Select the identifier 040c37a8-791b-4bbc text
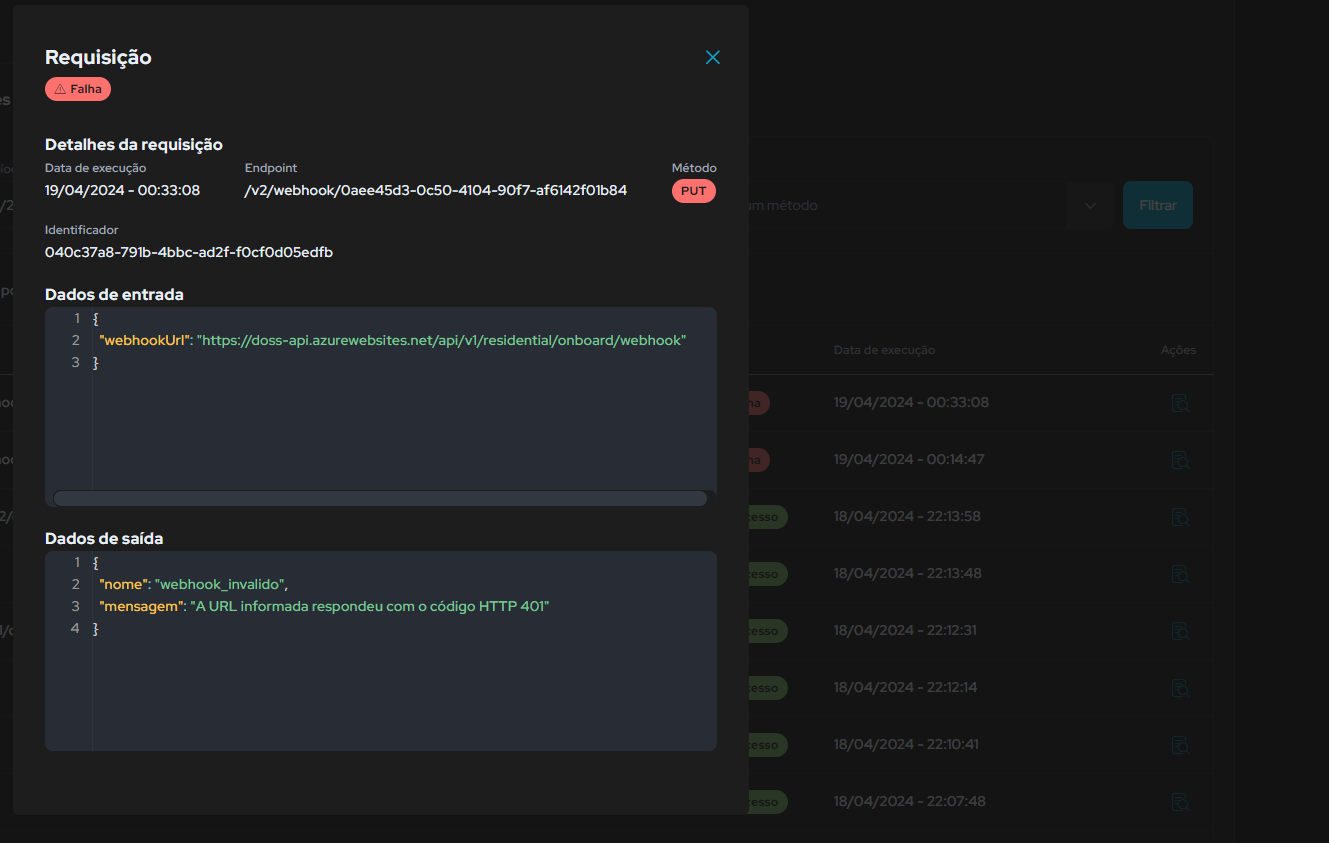 point(189,252)
